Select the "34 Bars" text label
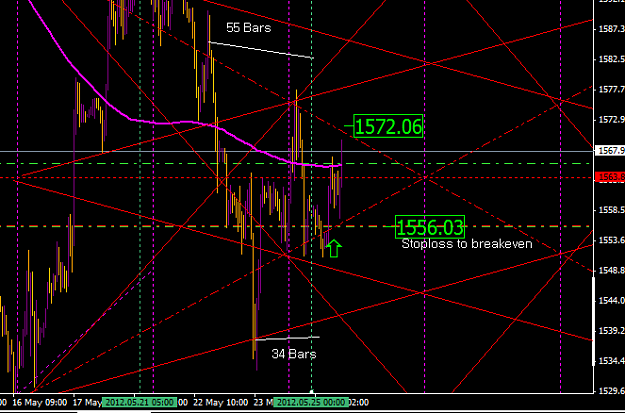 pyautogui.click(x=294, y=354)
